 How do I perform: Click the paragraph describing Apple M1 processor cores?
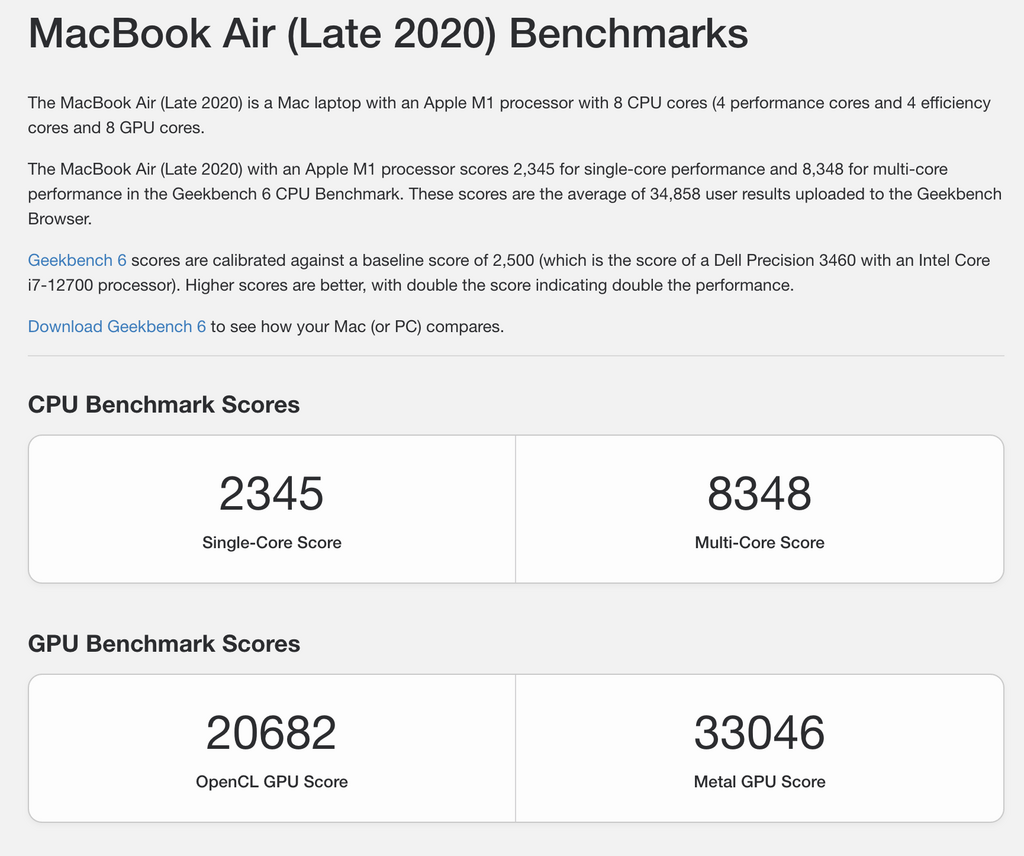(x=509, y=116)
